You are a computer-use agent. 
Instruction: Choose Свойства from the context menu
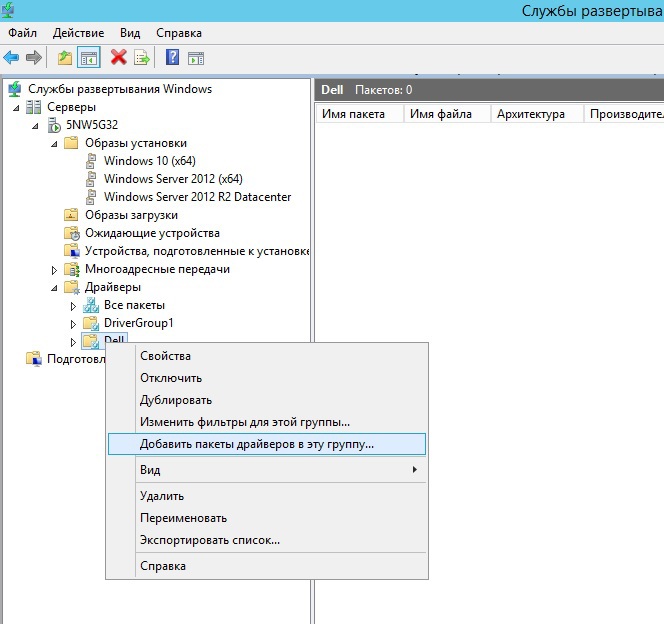[267, 356]
